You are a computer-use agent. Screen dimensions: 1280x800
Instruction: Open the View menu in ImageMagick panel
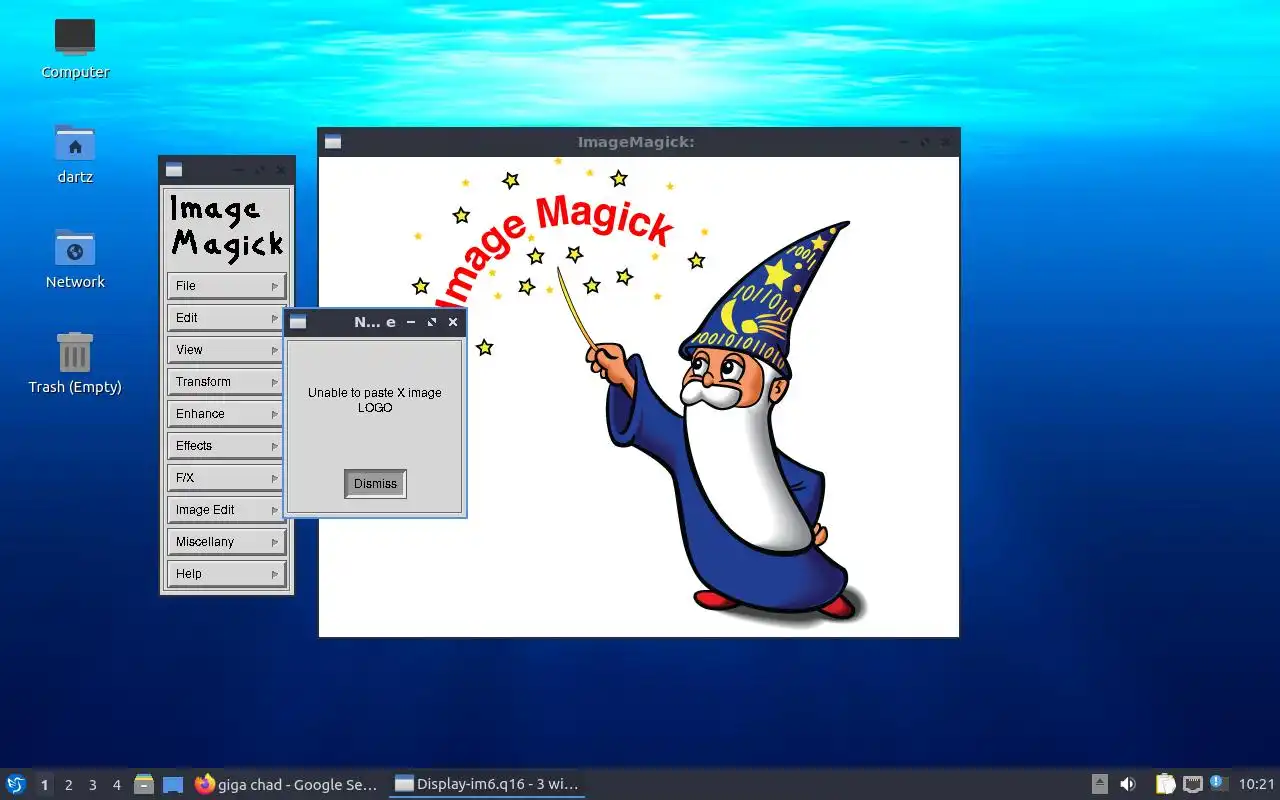pos(227,350)
